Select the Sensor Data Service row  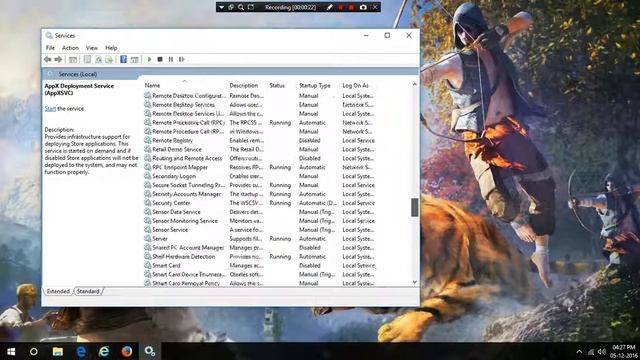pos(260,212)
